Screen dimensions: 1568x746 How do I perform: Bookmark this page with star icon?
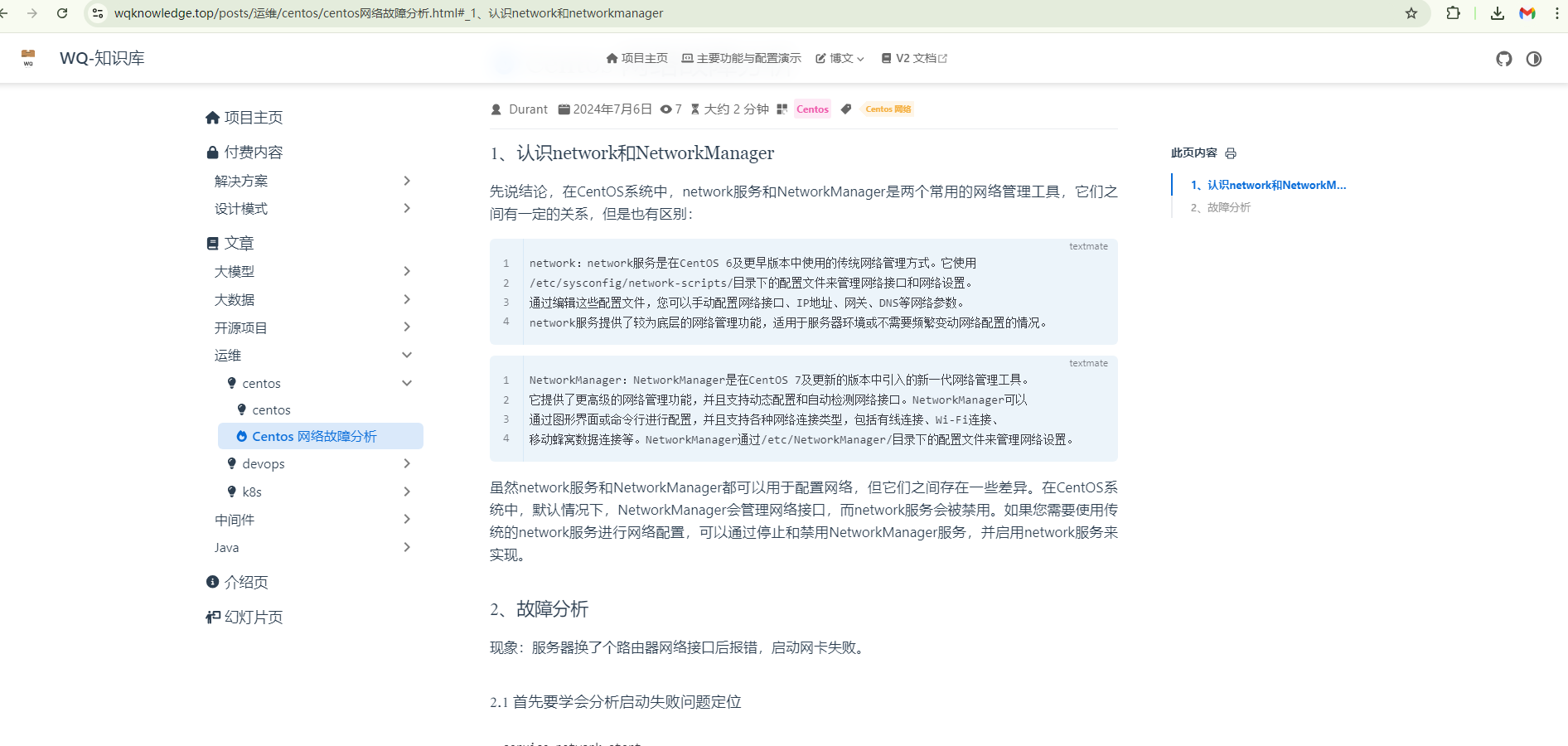1411,13
